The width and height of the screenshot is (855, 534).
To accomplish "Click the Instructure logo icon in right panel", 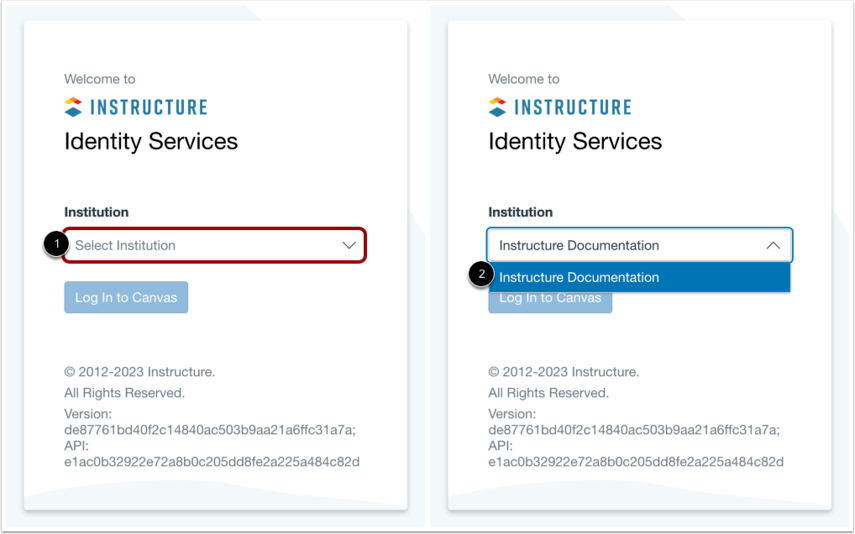I will pos(497,107).
